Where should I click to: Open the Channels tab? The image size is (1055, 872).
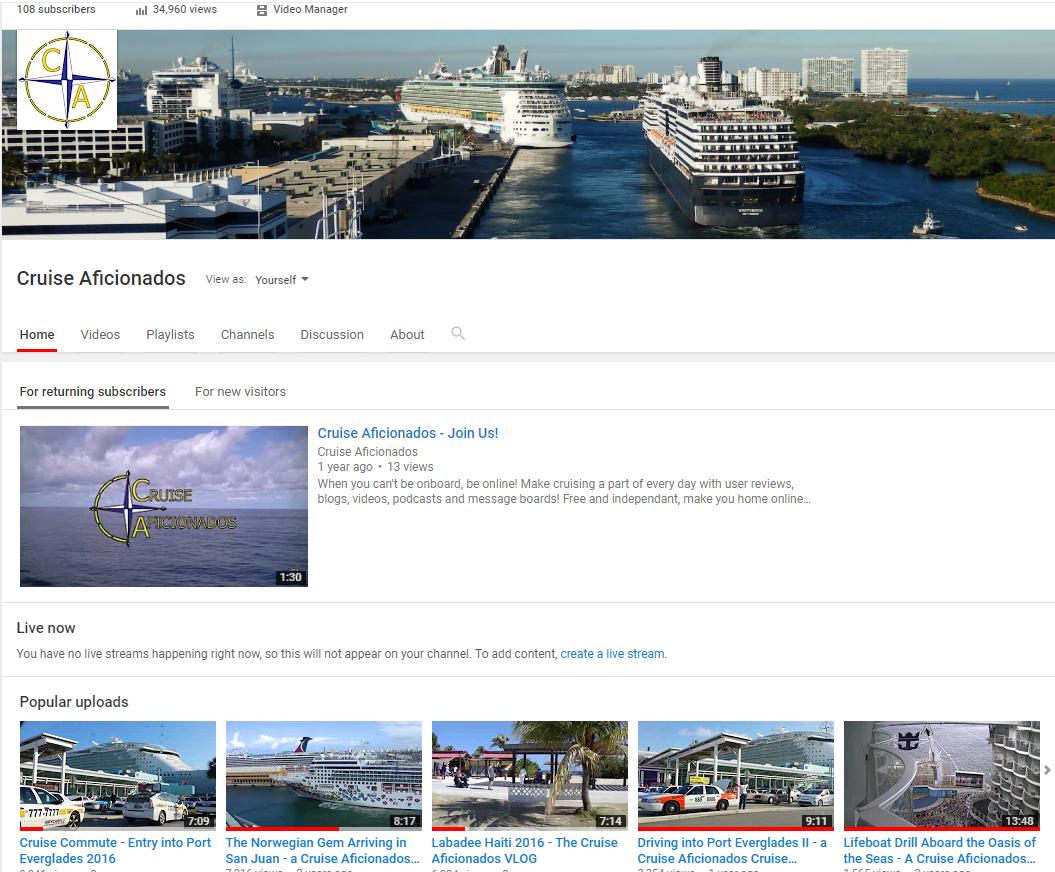point(248,334)
